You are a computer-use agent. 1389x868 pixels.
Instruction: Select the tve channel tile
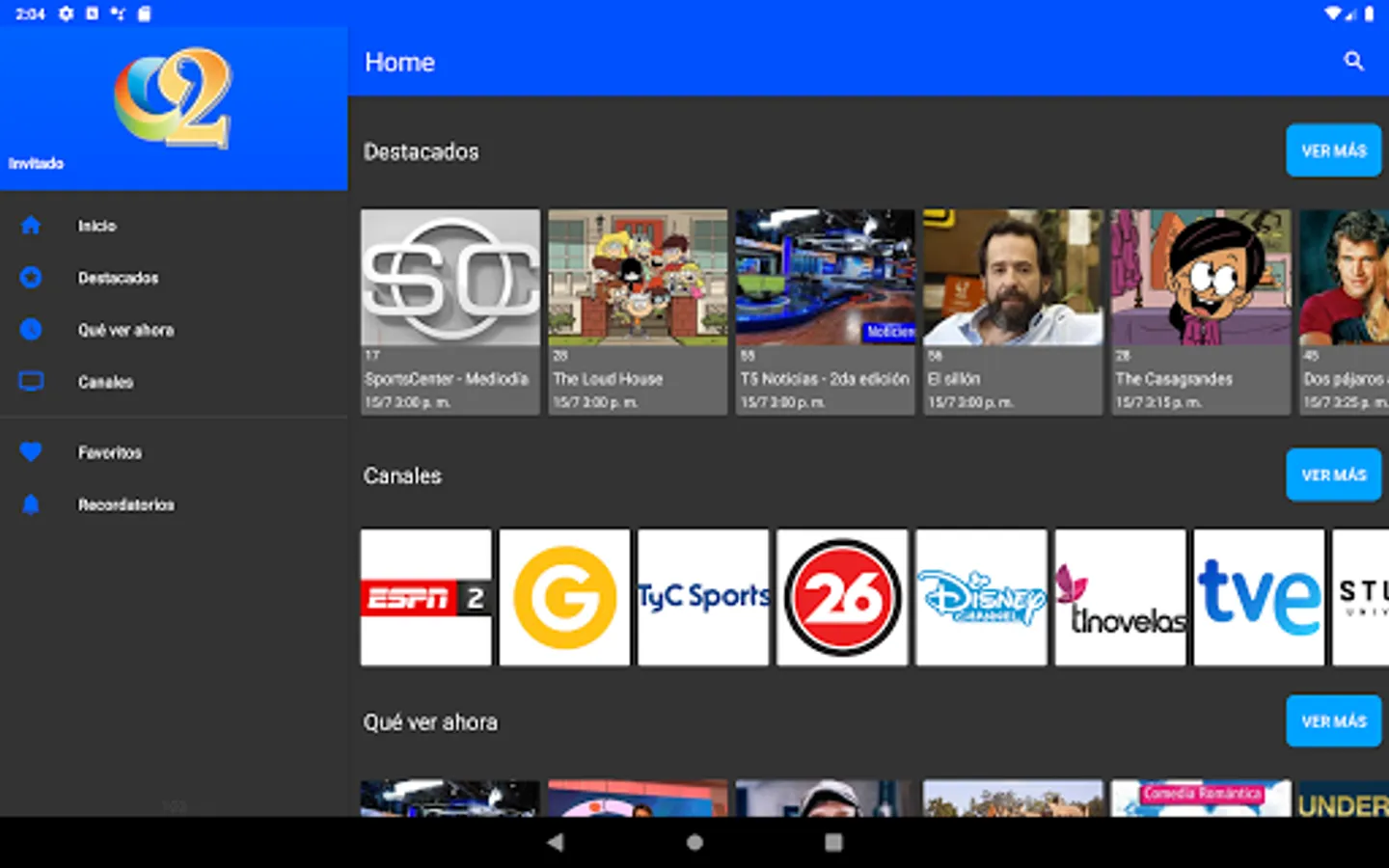click(1259, 597)
